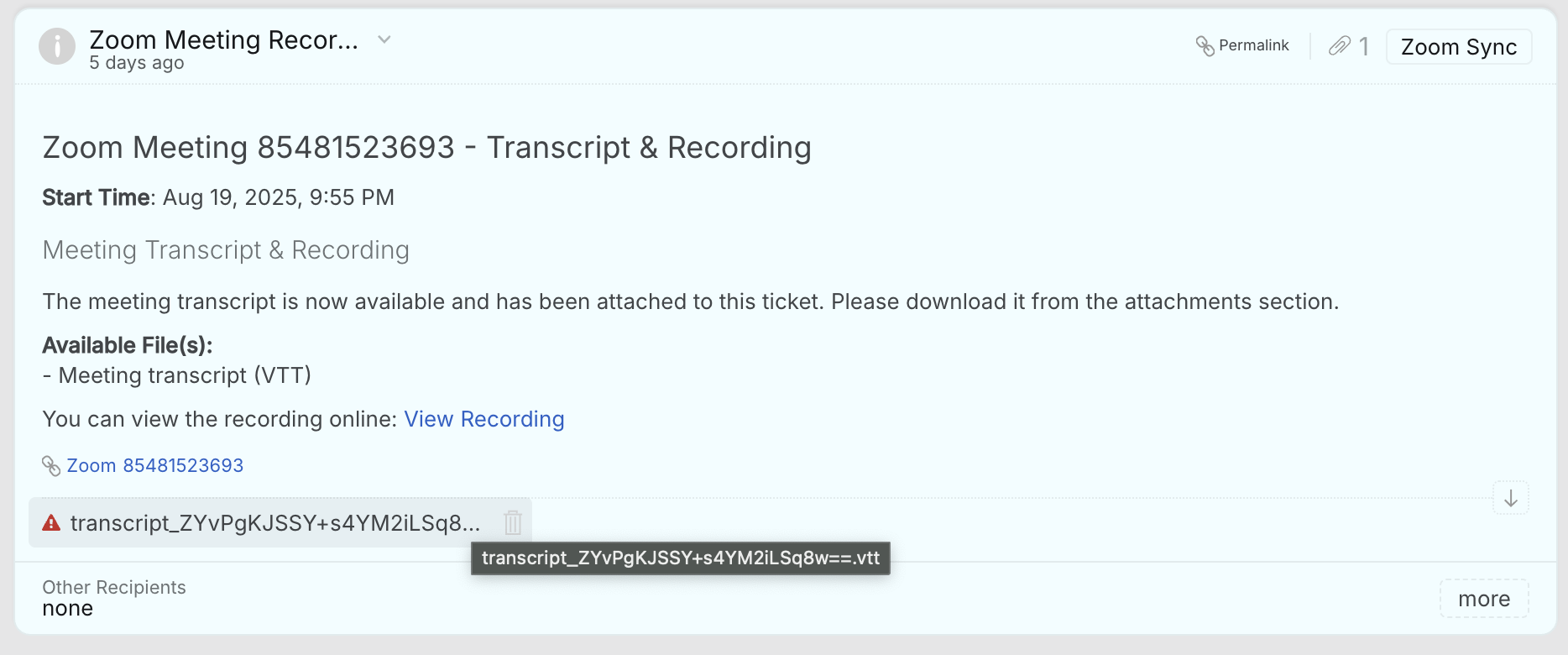Click the Zoom Sync button
The width and height of the screenshot is (1568, 655).
[x=1459, y=47]
